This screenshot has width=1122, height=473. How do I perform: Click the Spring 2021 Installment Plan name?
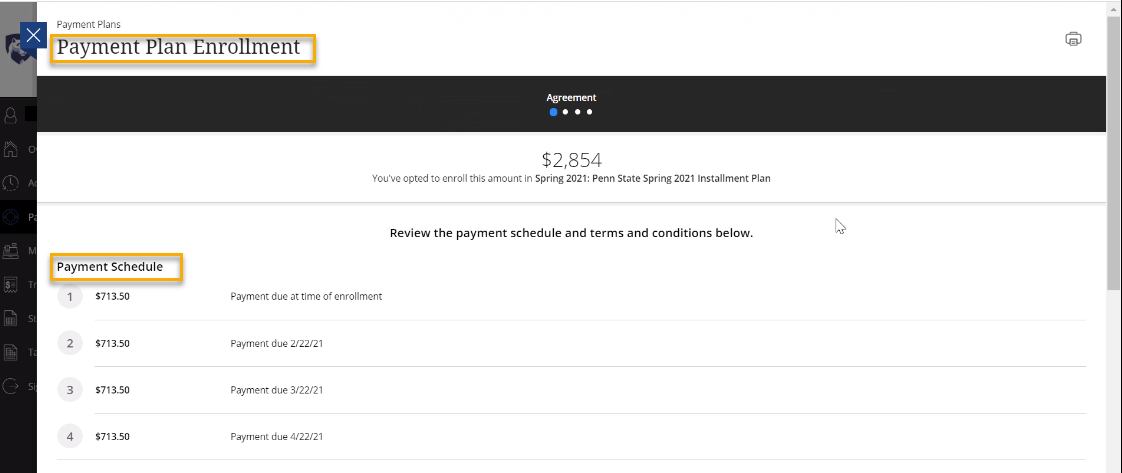653,179
